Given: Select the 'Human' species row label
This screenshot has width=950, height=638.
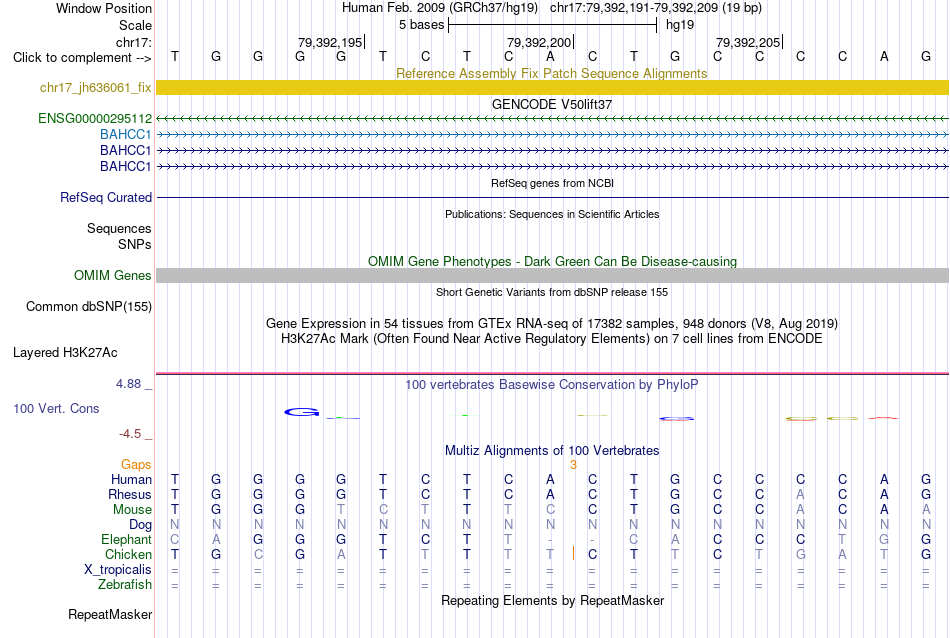Looking at the screenshot, I should click(131, 480).
